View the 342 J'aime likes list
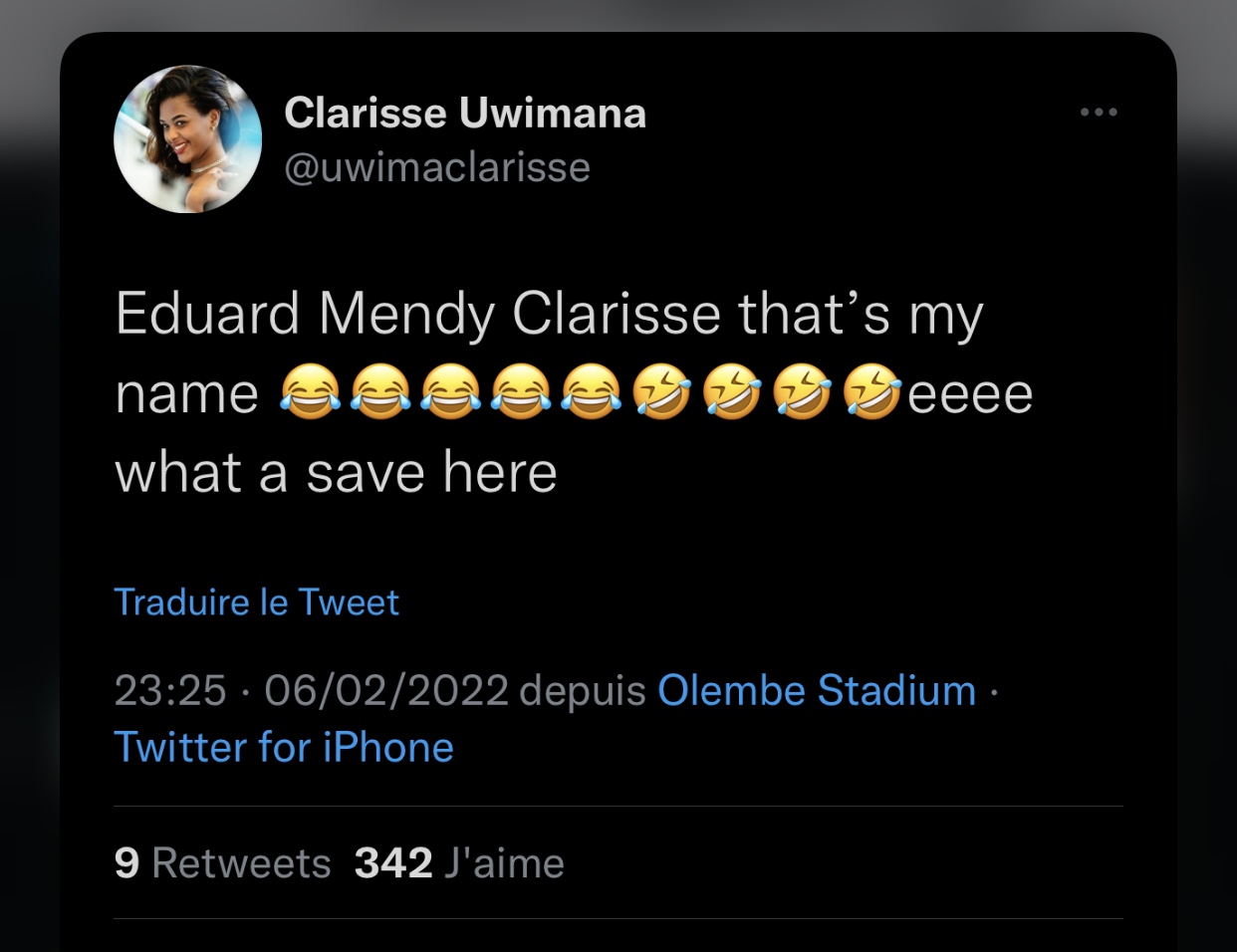Screen dimensions: 1237x952 pos(459,863)
